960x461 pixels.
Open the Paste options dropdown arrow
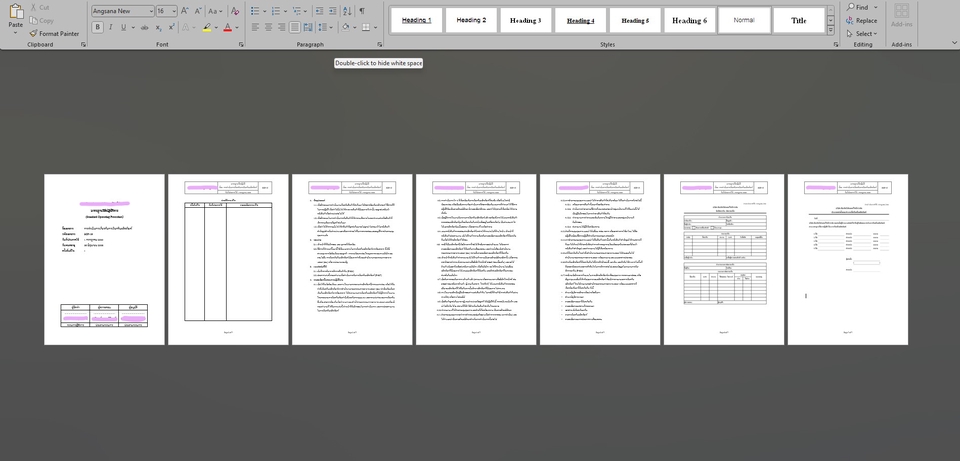click(x=16, y=32)
